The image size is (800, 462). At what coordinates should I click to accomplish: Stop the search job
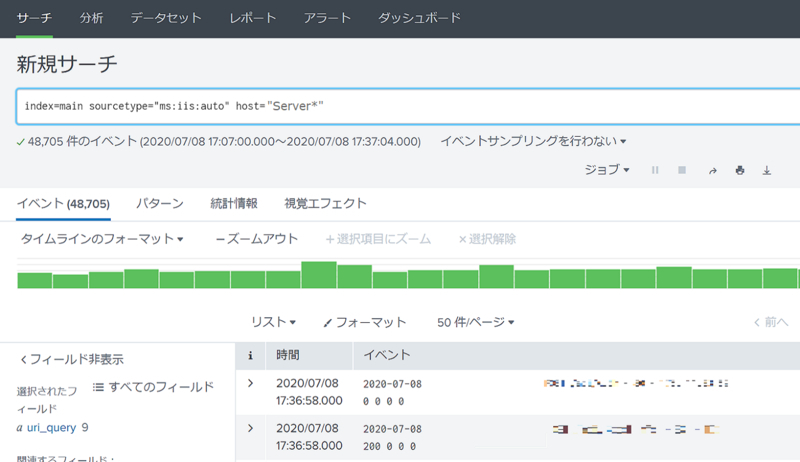[x=682, y=170]
